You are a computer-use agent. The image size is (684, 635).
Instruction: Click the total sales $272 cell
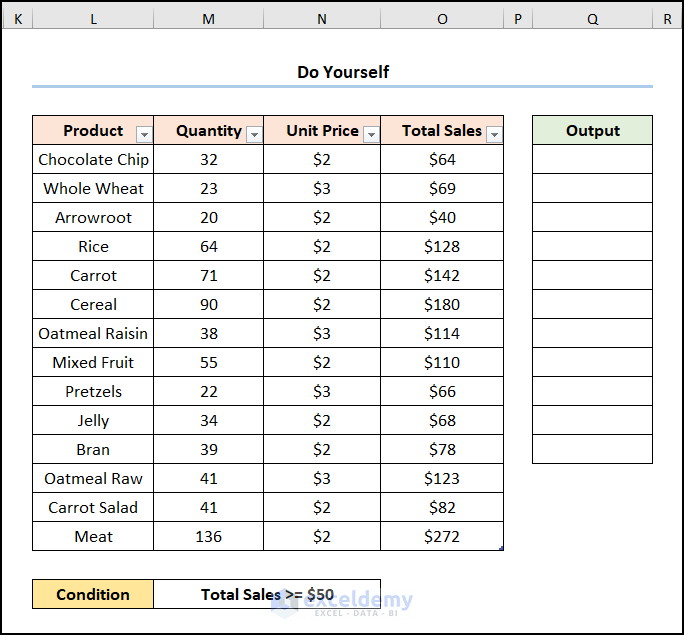point(442,536)
